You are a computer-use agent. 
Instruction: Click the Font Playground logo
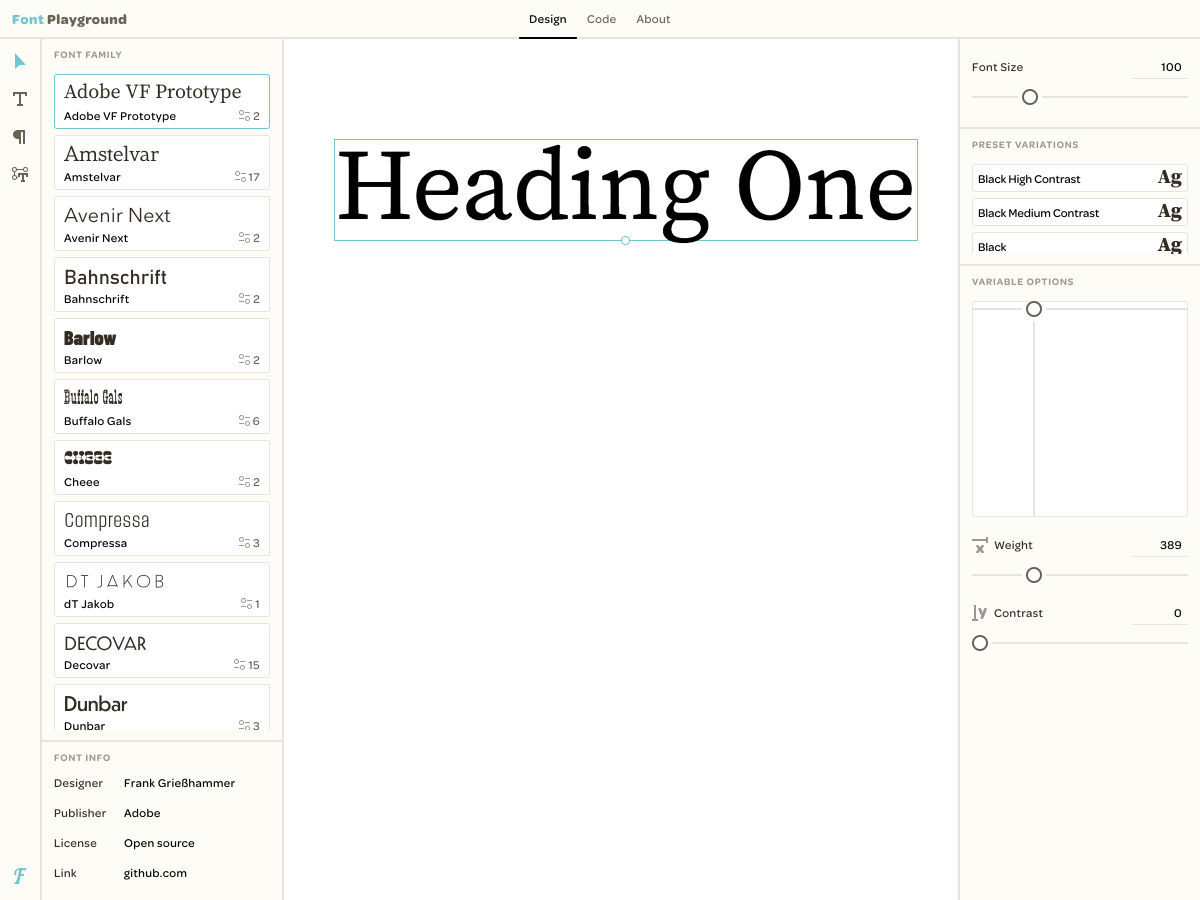point(69,19)
